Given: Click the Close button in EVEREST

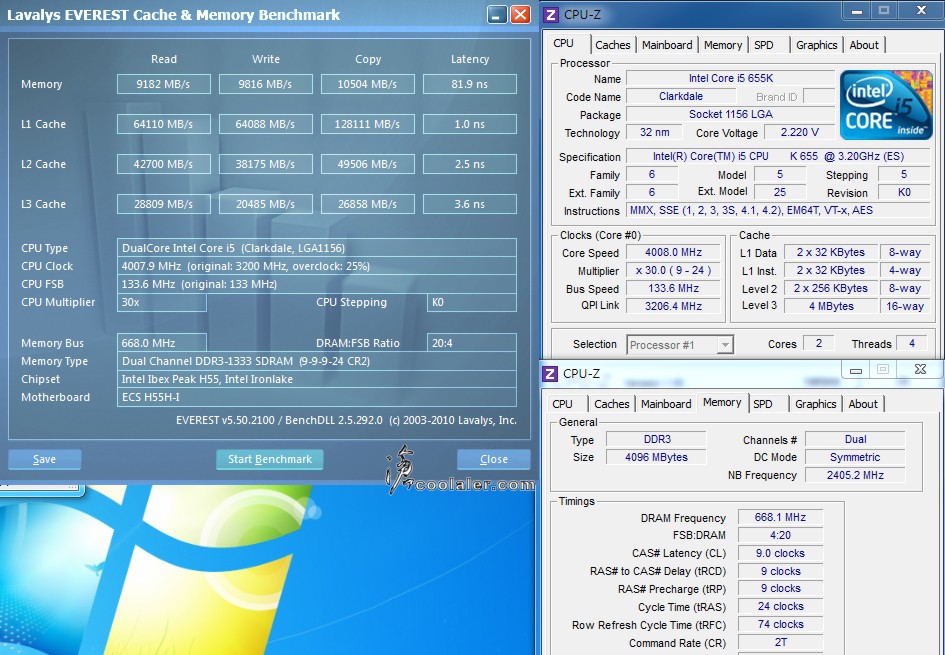Looking at the screenshot, I should (494, 459).
